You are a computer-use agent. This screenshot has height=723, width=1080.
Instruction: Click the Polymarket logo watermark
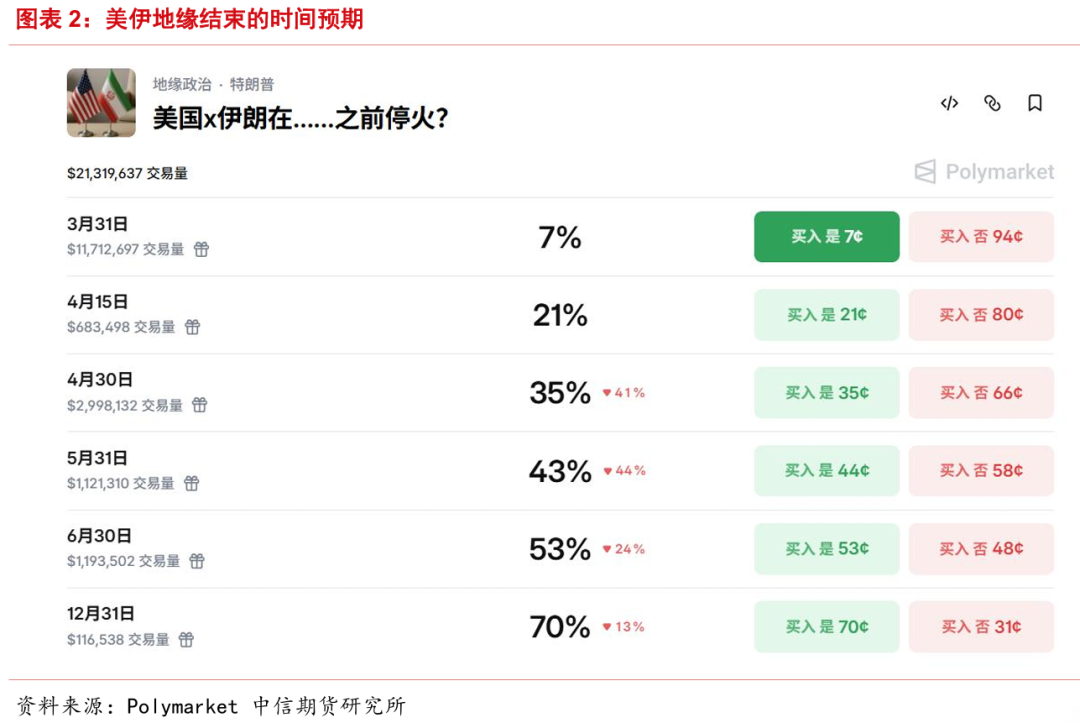pos(983,172)
